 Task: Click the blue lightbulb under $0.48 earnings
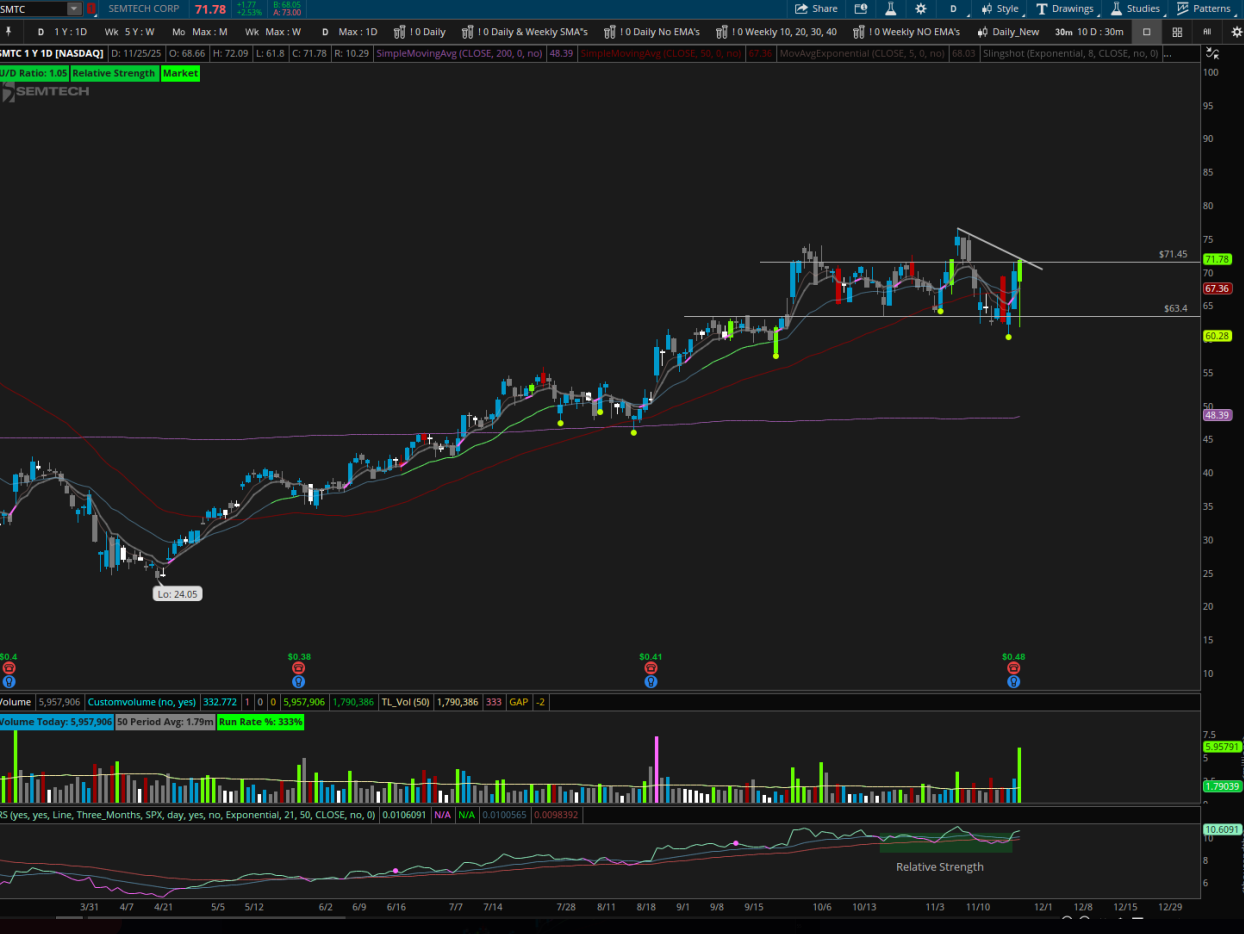point(1014,682)
